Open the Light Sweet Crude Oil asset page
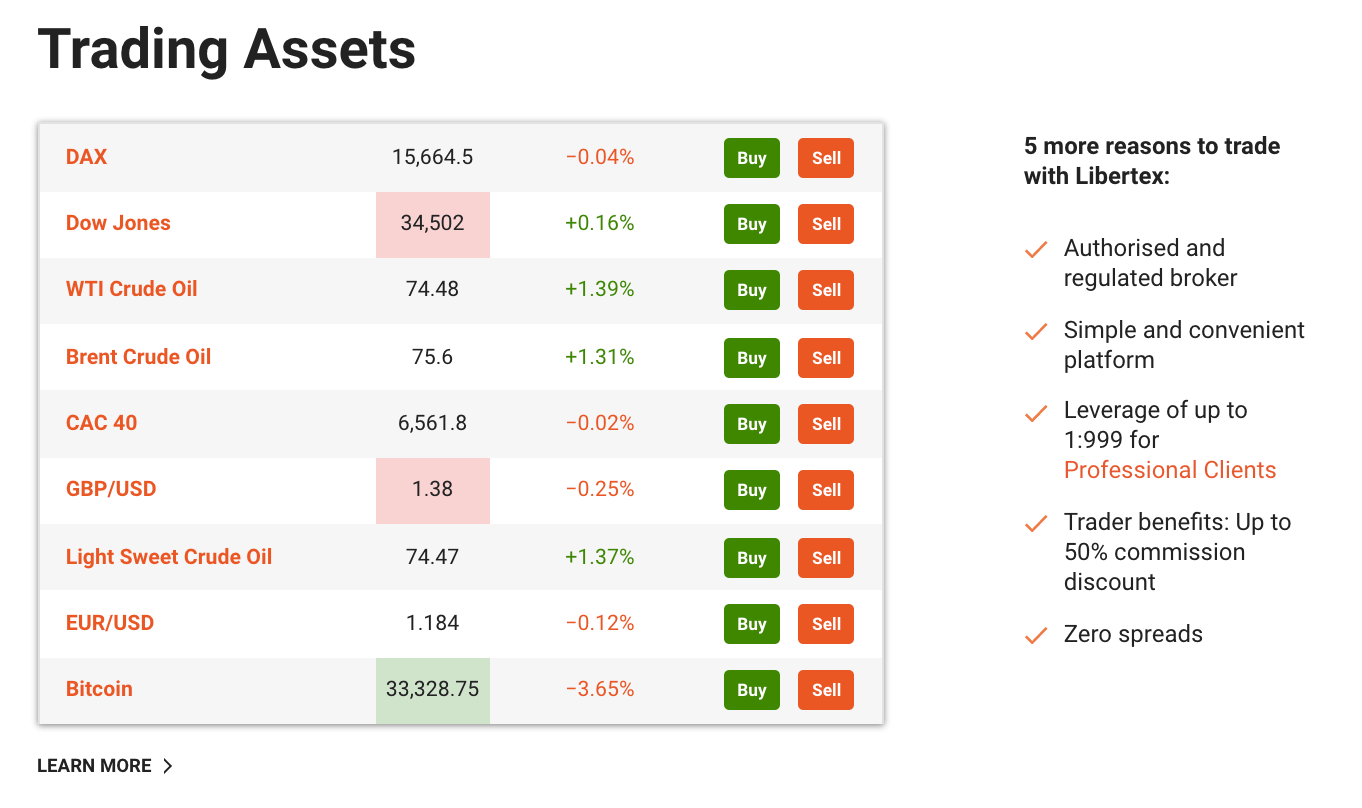 coord(168,557)
